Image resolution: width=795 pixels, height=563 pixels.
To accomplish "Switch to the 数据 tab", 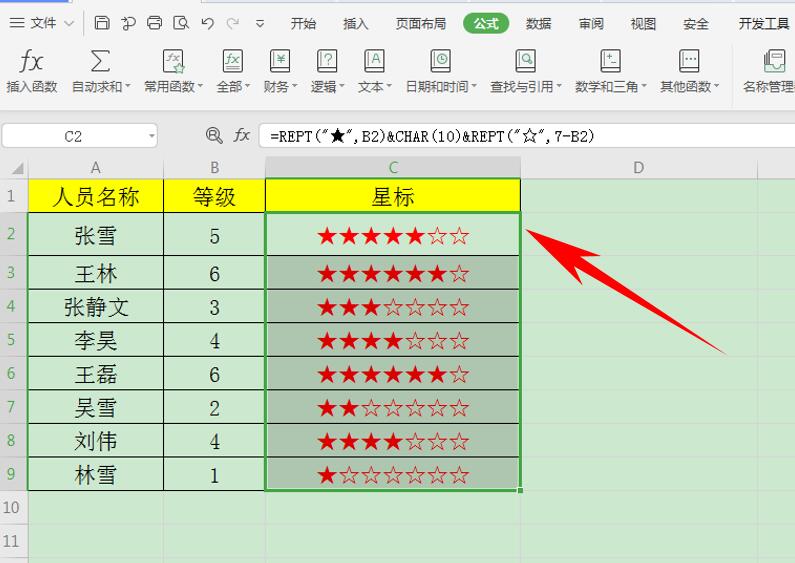I will (538, 23).
